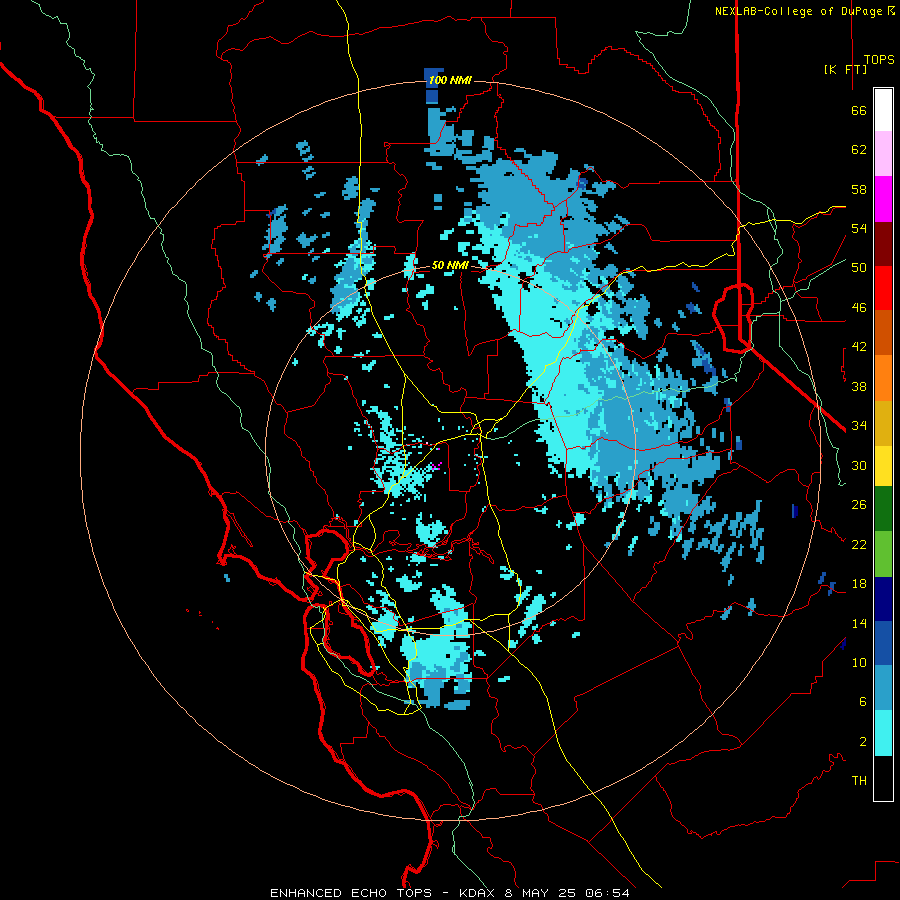Click the 58 legend value
Screen dimensions: 900x900
coord(859,189)
